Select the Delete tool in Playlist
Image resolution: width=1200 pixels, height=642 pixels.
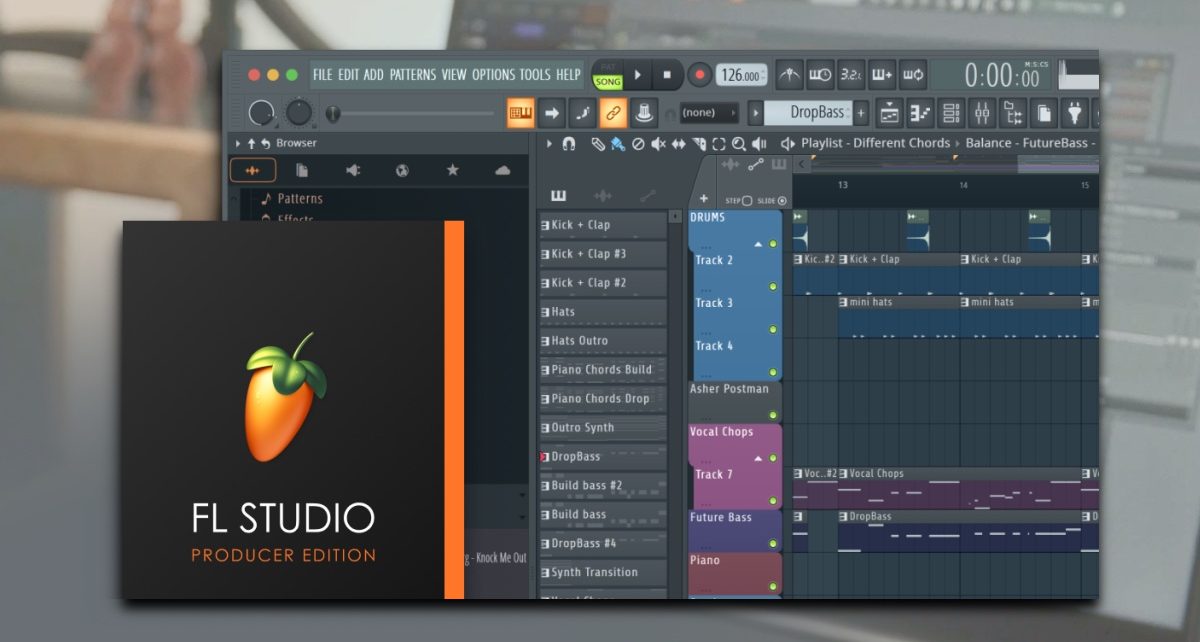click(x=638, y=144)
